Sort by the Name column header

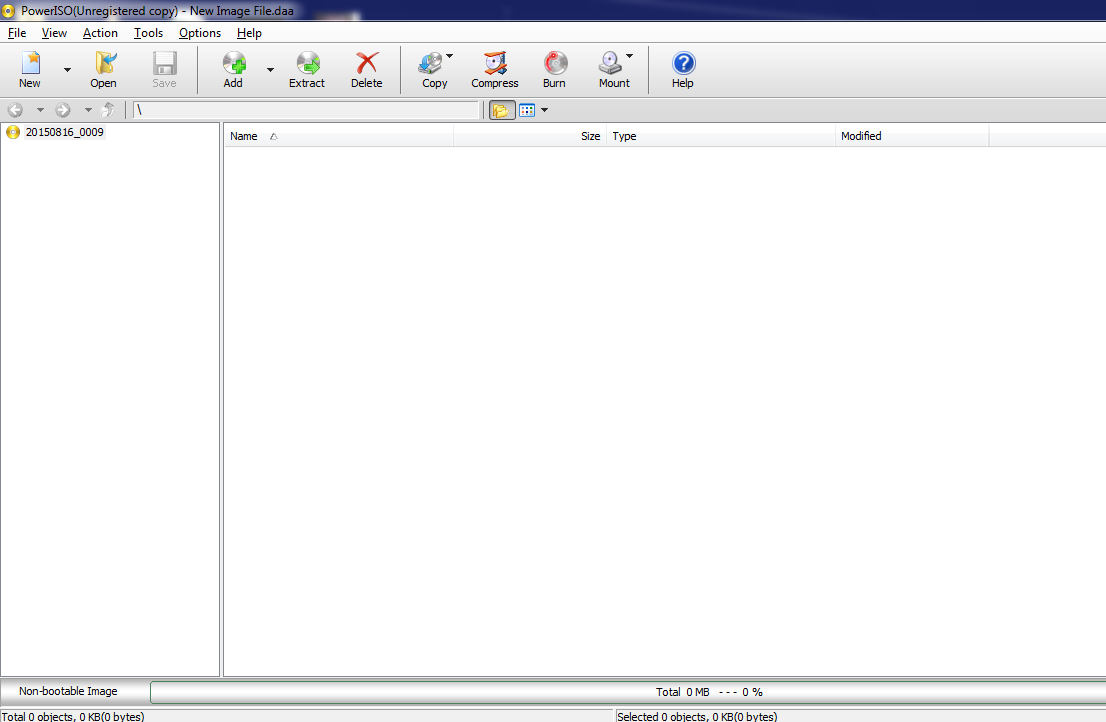(339, 136)
